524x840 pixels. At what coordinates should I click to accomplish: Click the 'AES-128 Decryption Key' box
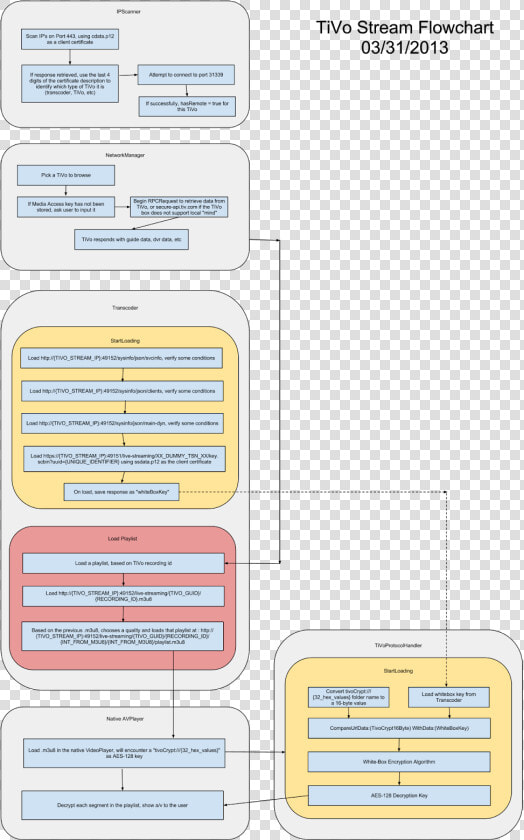click(x=399, y=796)
